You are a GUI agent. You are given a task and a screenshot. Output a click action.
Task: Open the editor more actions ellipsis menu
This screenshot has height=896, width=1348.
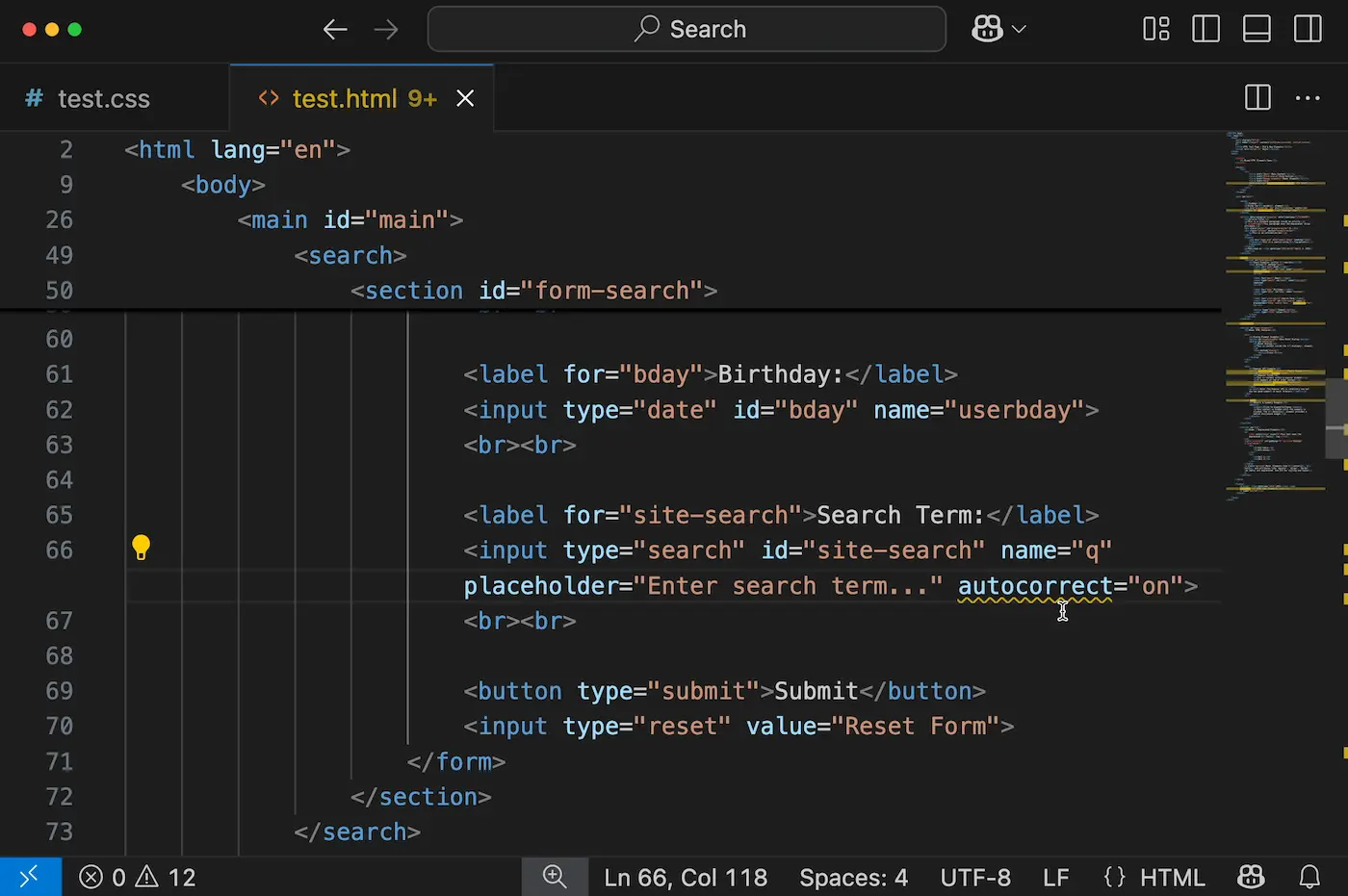(1307, 97)
